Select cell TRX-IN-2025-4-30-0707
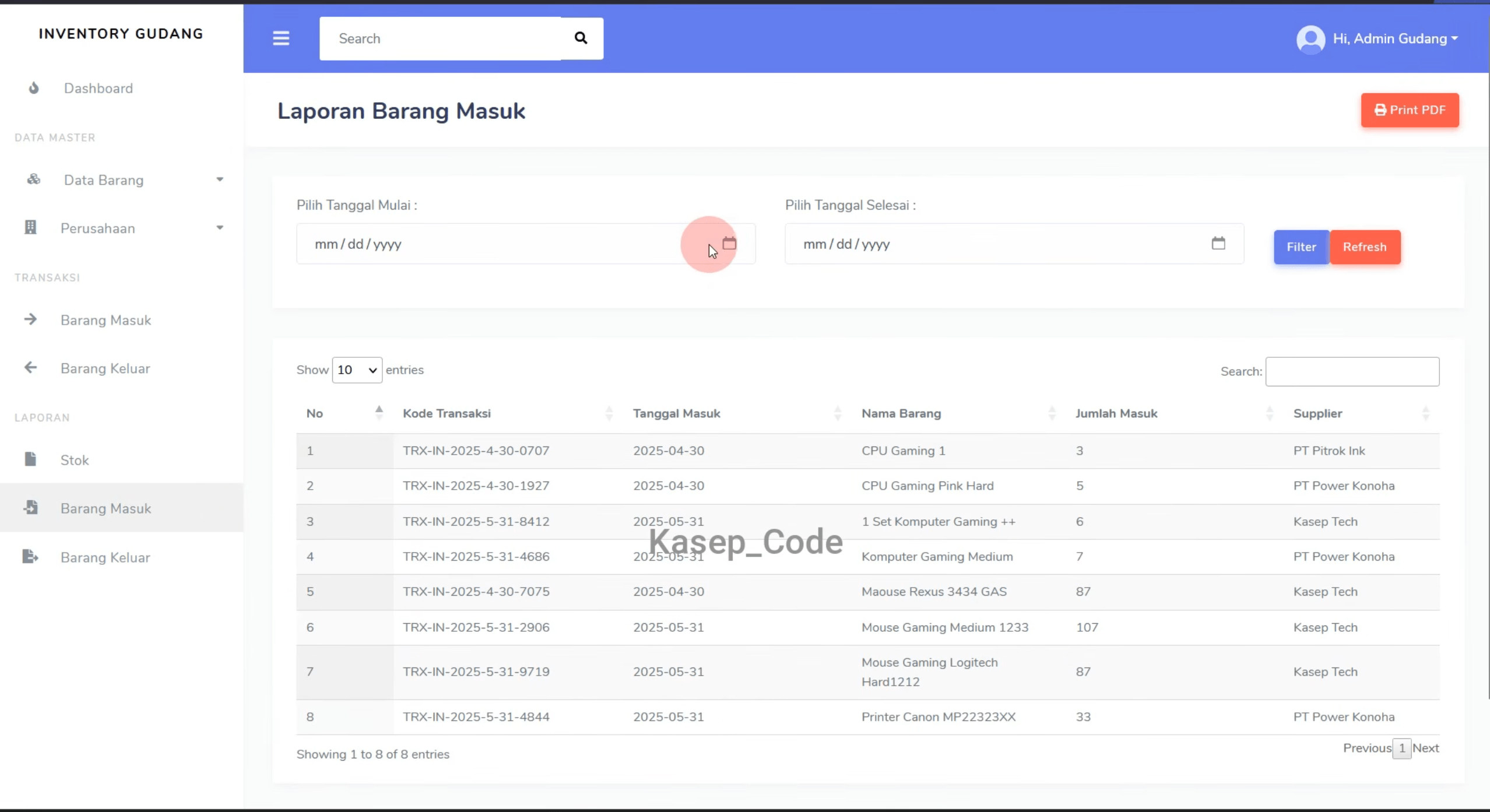 (476, 451)
